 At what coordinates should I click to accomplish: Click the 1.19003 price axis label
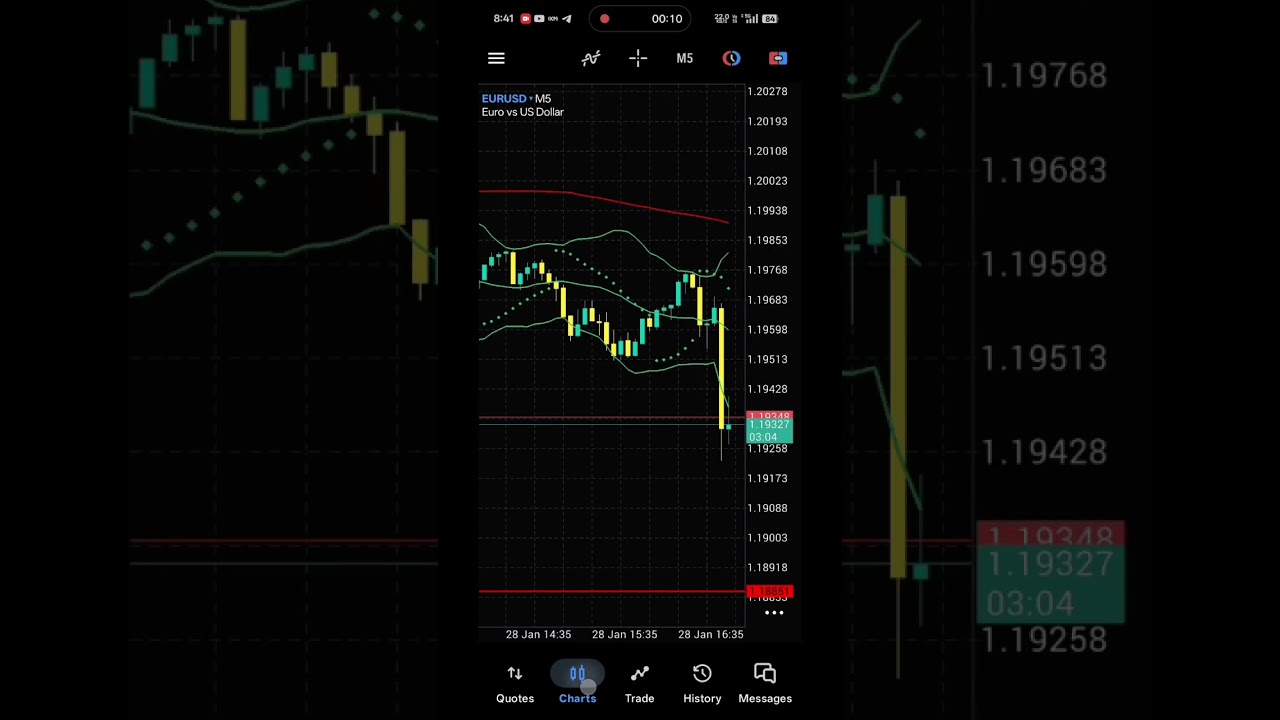[768, 538]
